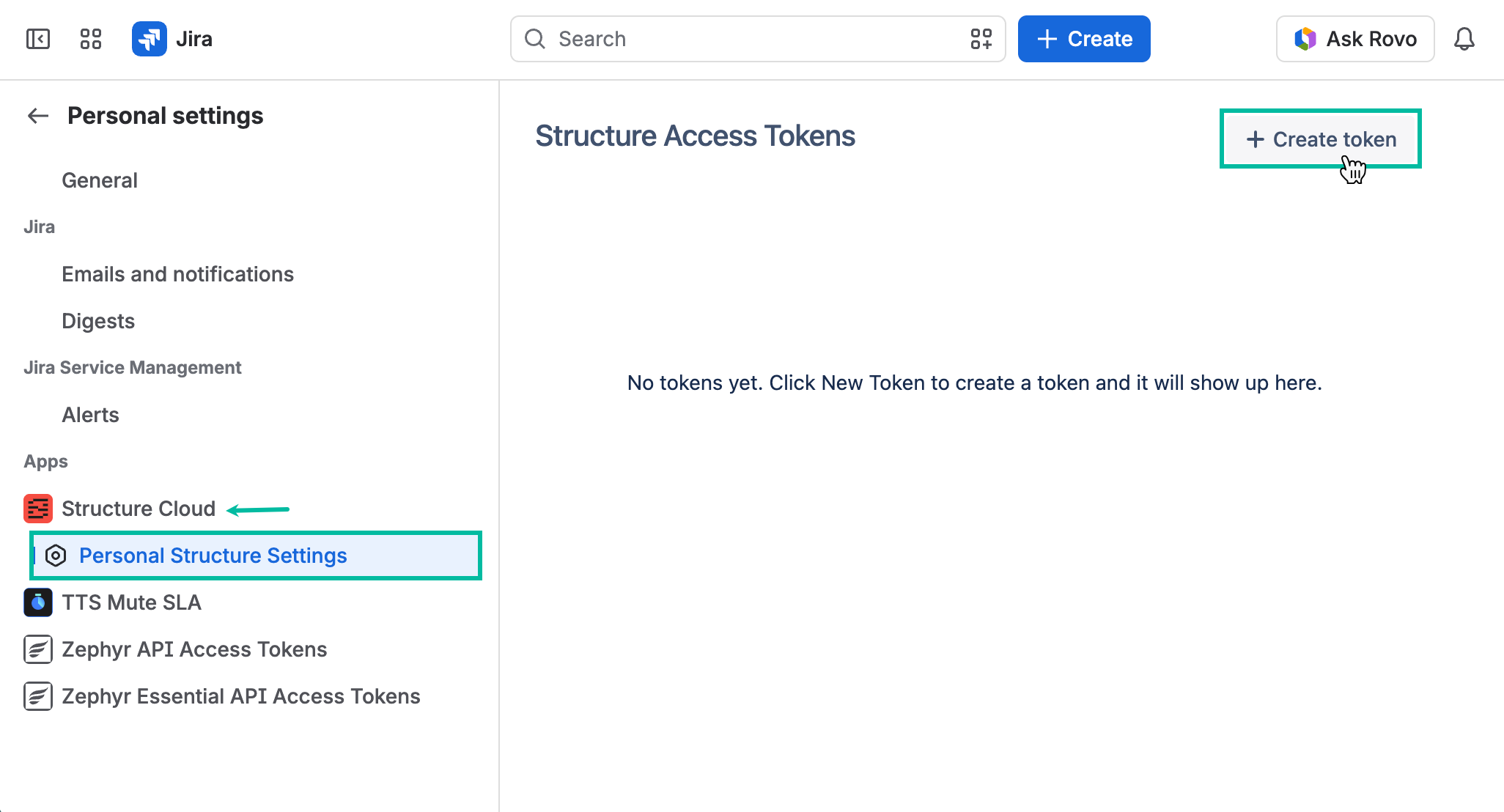Click the Rovo hexagon logo icon
1504x812 pixels.
(x=1305, y=39)
